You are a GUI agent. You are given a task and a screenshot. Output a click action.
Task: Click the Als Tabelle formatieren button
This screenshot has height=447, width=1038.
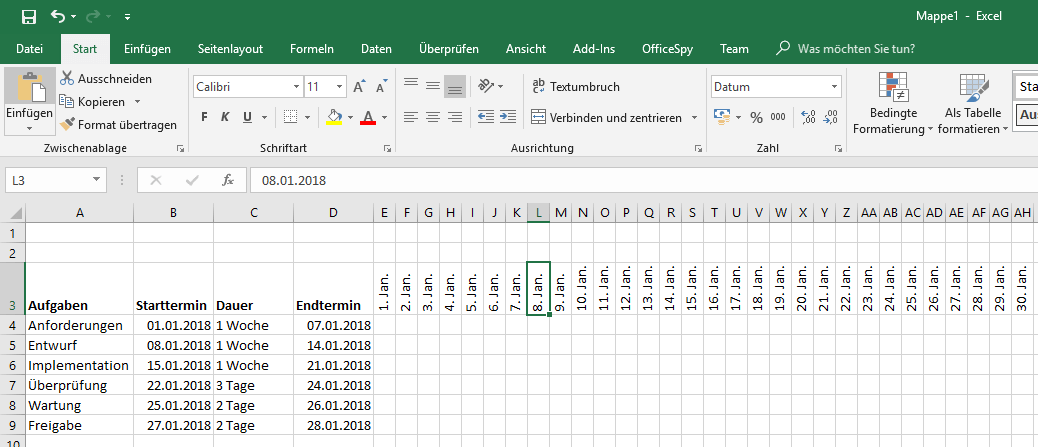click(972, 105)
